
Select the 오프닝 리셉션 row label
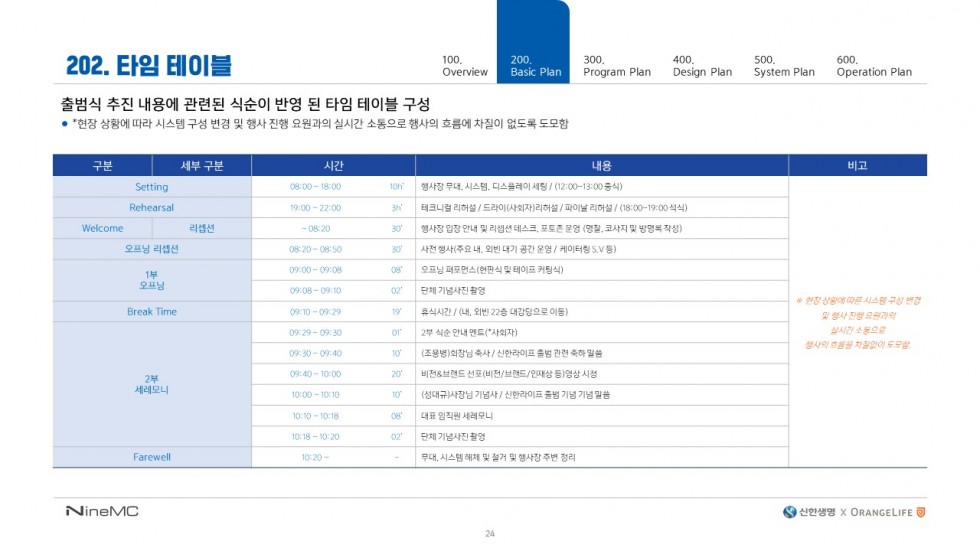[x=152, y=249]
